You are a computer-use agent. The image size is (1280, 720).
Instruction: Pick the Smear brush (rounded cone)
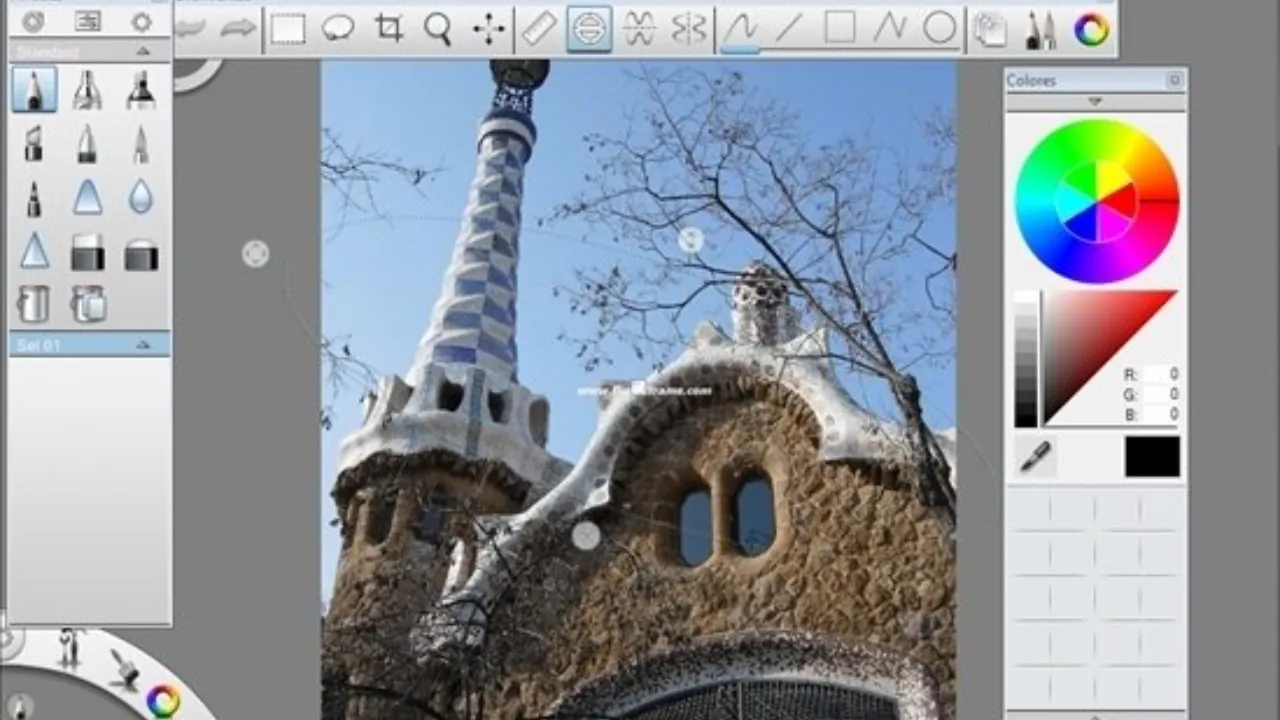coord(88,198)
